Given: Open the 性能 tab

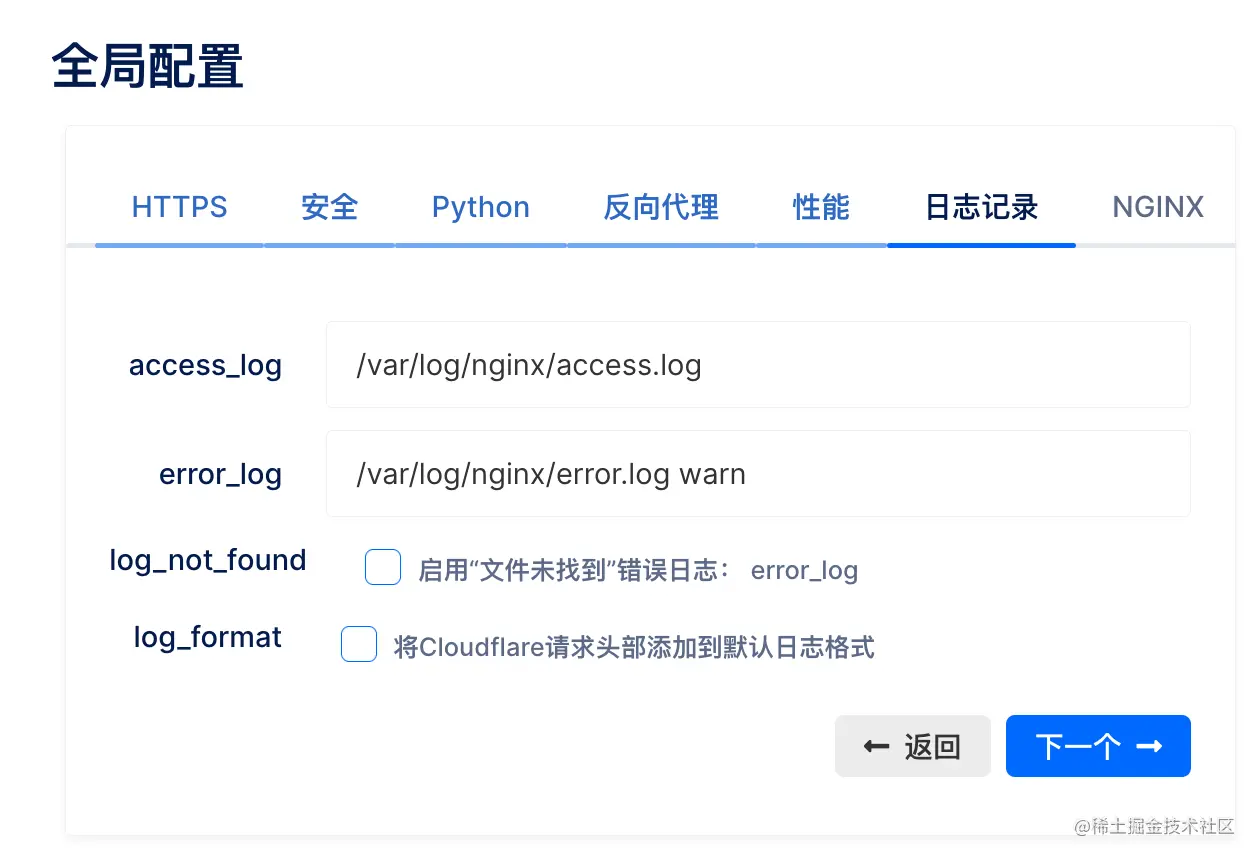Looking at the screenshot, I should pos(821,207).
